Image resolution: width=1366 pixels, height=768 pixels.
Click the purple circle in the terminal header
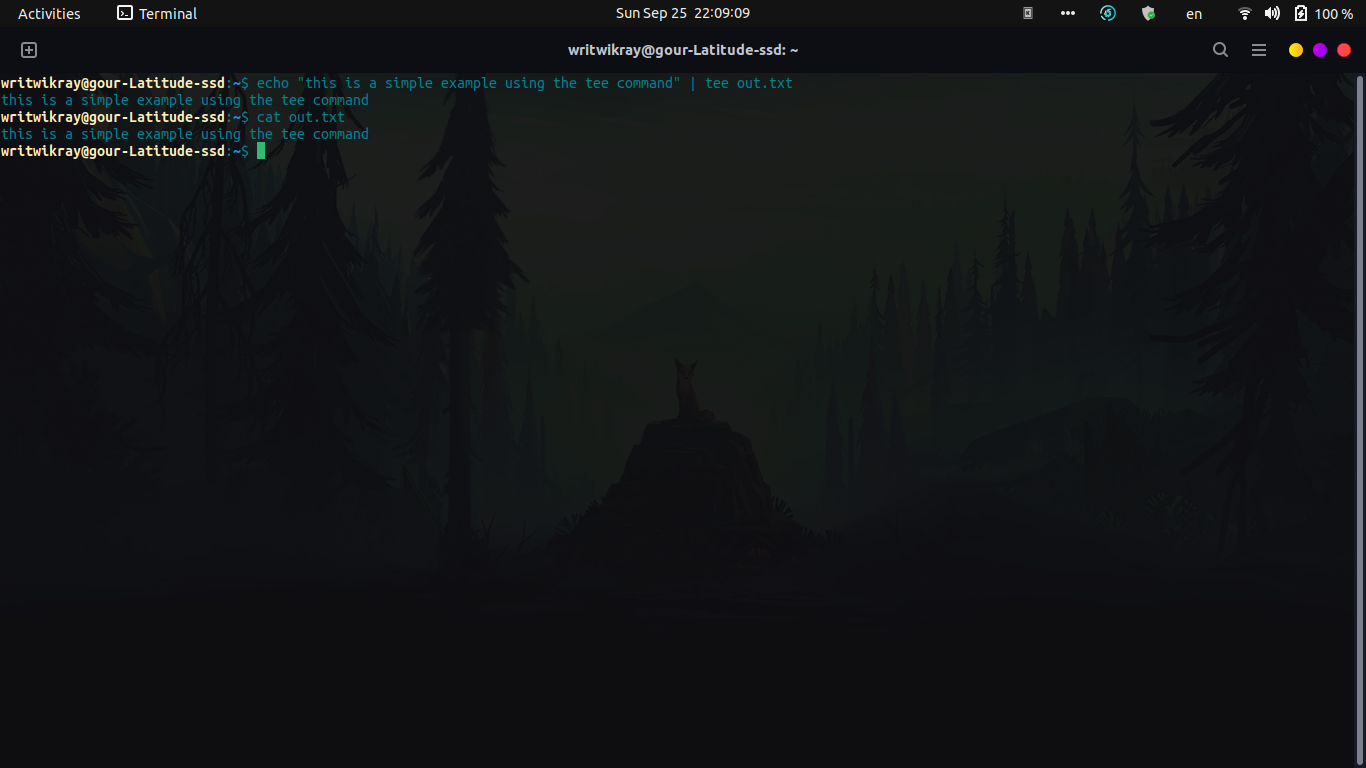pyautogui.click(x=1319, y=48)
